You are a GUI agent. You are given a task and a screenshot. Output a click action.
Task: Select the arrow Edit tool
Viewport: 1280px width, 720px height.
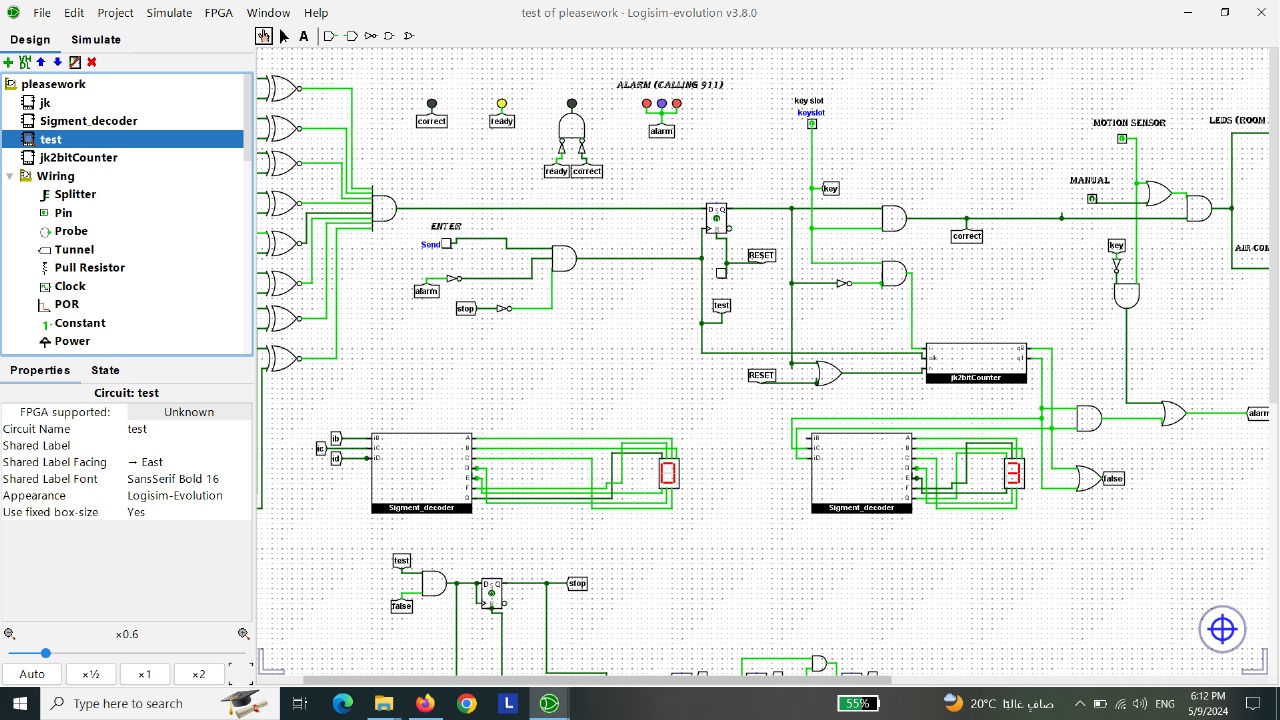point(284,36)
